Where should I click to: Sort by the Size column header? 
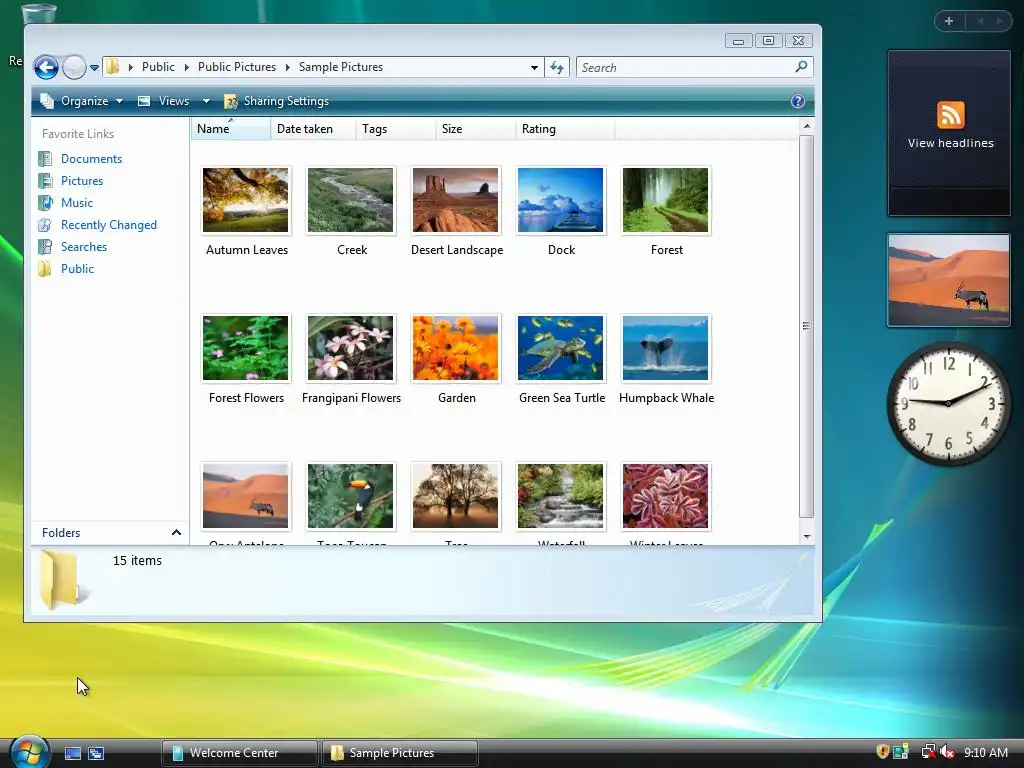coord(475,129)
